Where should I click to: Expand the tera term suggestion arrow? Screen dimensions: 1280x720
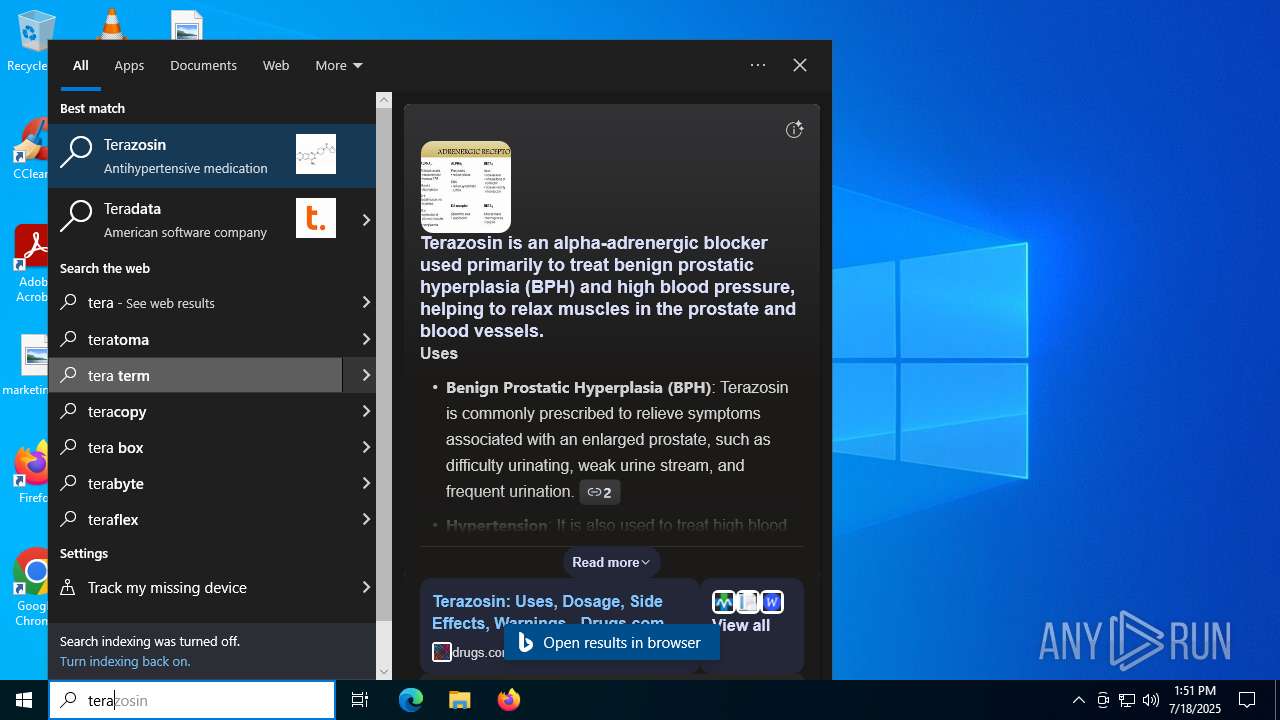click(x=366, y=375)
